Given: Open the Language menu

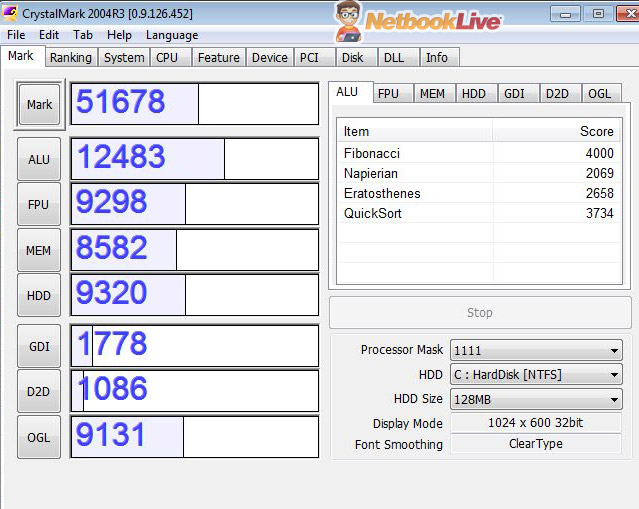Looking at the screenshot, I should tap(172, 35).
